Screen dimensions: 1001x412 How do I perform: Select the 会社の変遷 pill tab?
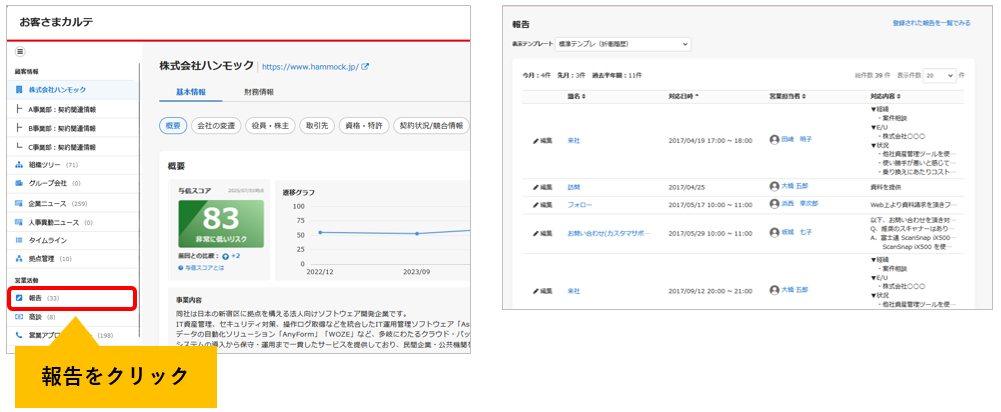[x=216, y=125]
